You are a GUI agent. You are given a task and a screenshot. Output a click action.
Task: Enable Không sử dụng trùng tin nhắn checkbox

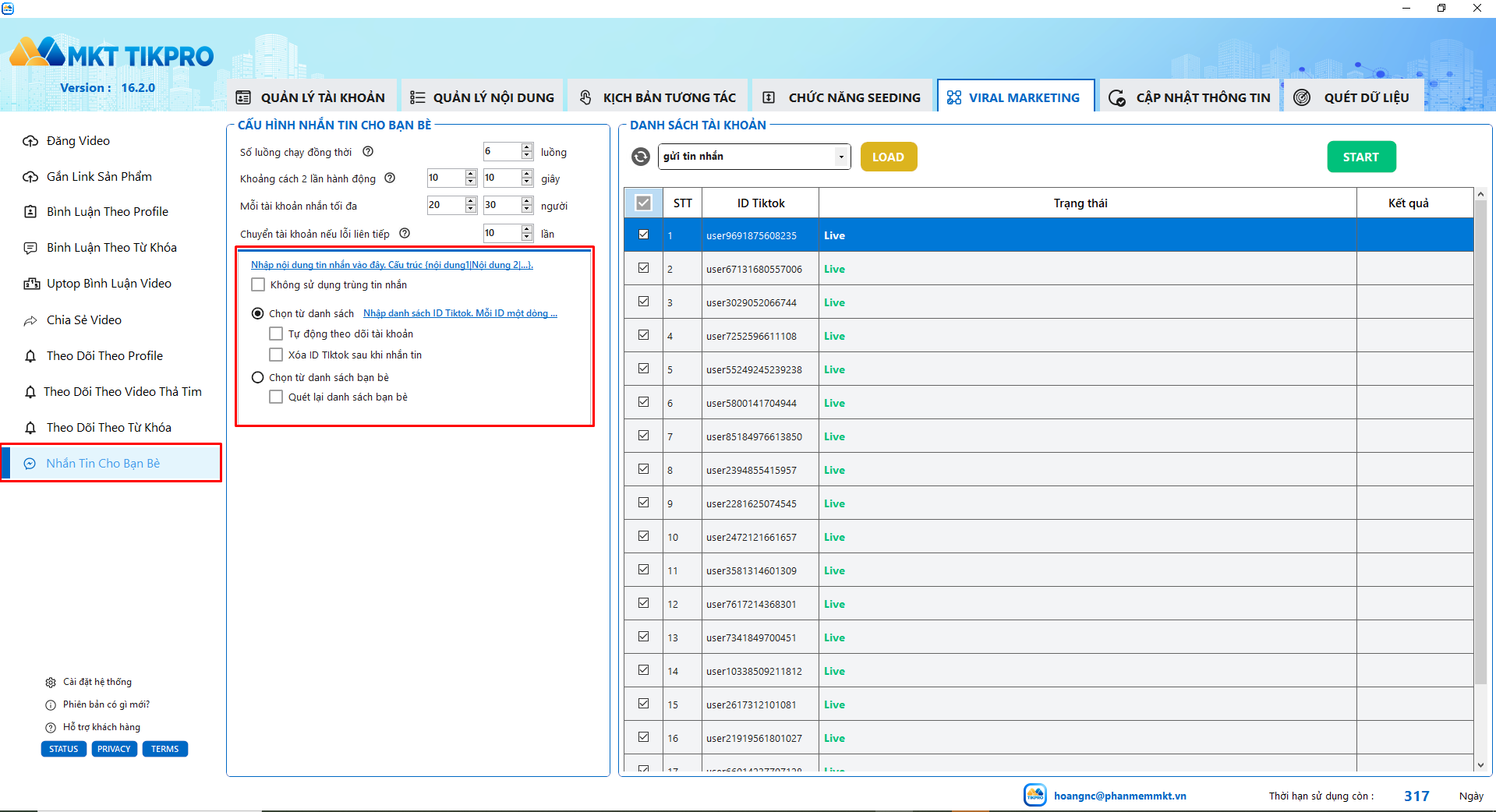[258, 284]
